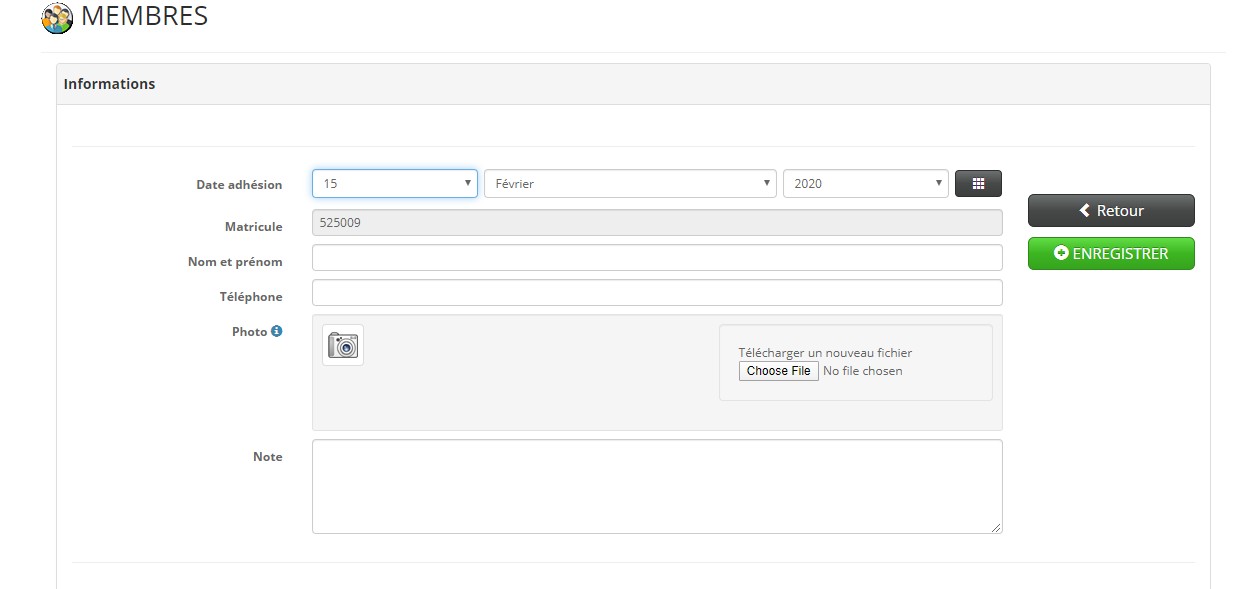Click the Choose File button
Image resolution: width=1236 pixels, height=589 pixels.
coord(779,371)
